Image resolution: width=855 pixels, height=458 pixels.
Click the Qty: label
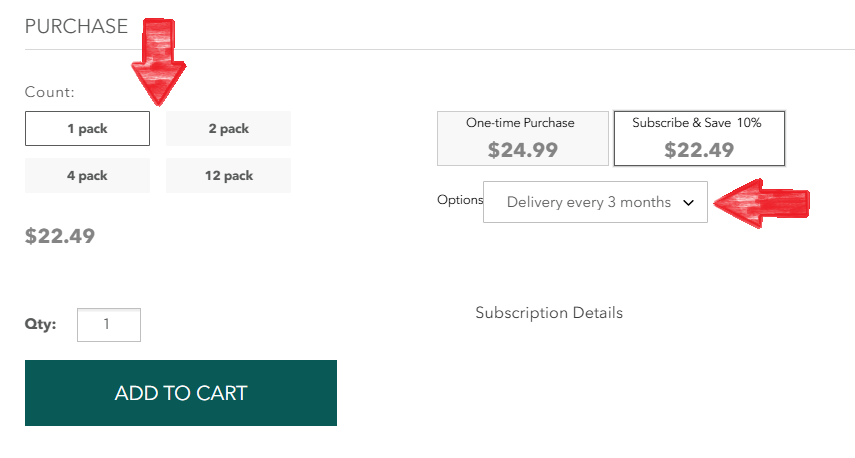(41, 324)
